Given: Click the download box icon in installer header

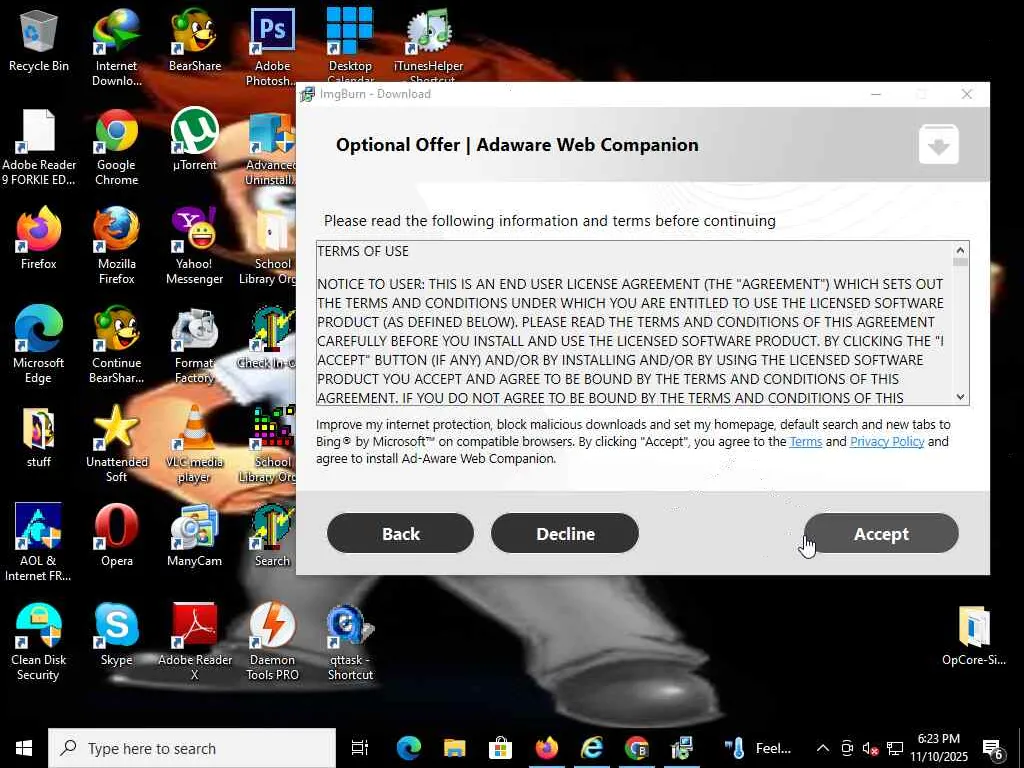Looking at the screenshot, I should pyautogui.click(x=938, y=144).
